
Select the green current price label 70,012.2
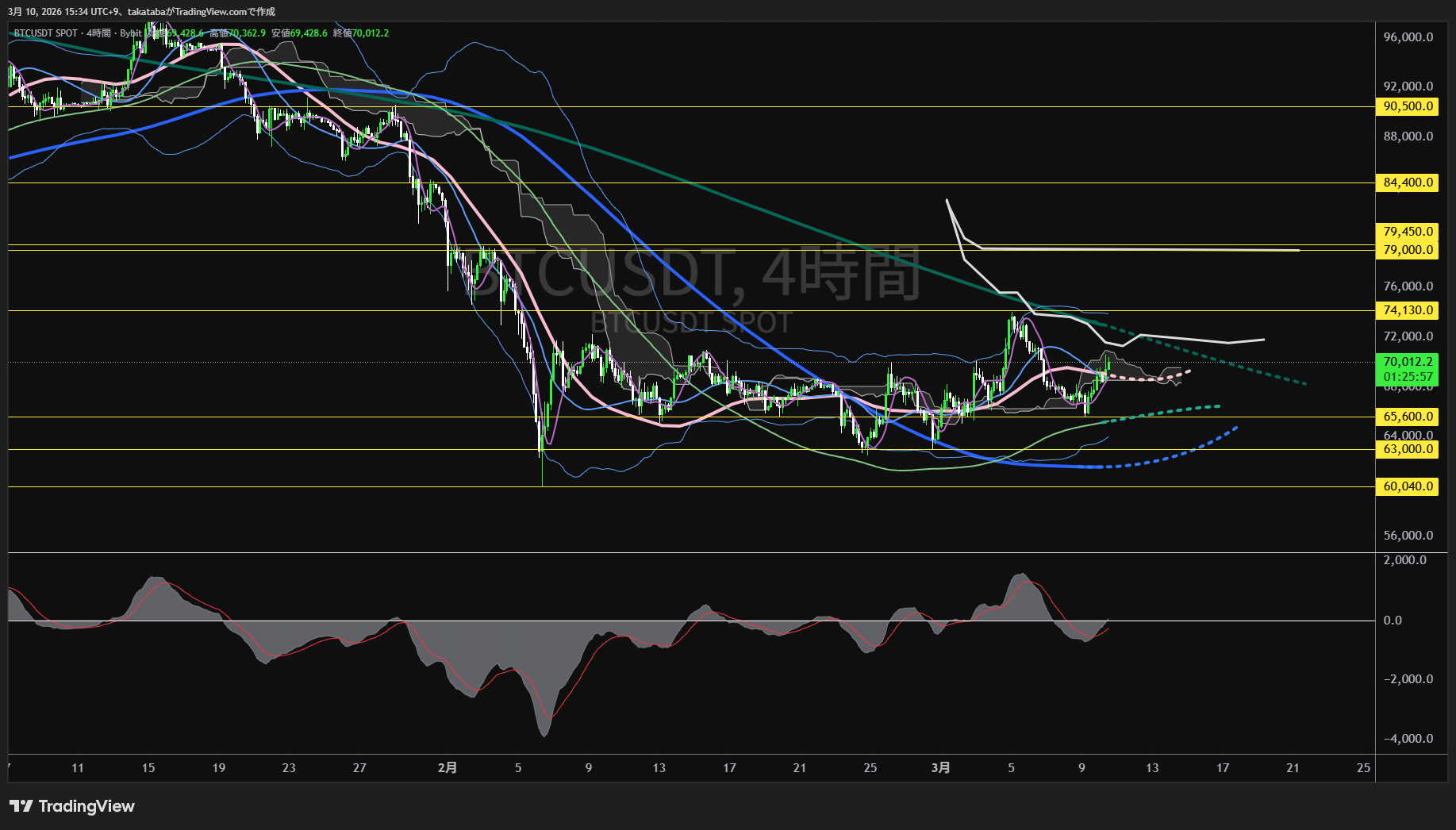click(x=1407, y=359)
